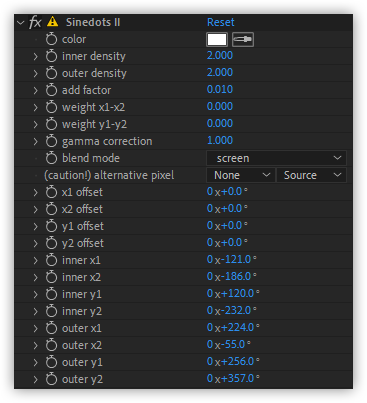
Task: Select the Sinedots II effect name
Action: 93,22
